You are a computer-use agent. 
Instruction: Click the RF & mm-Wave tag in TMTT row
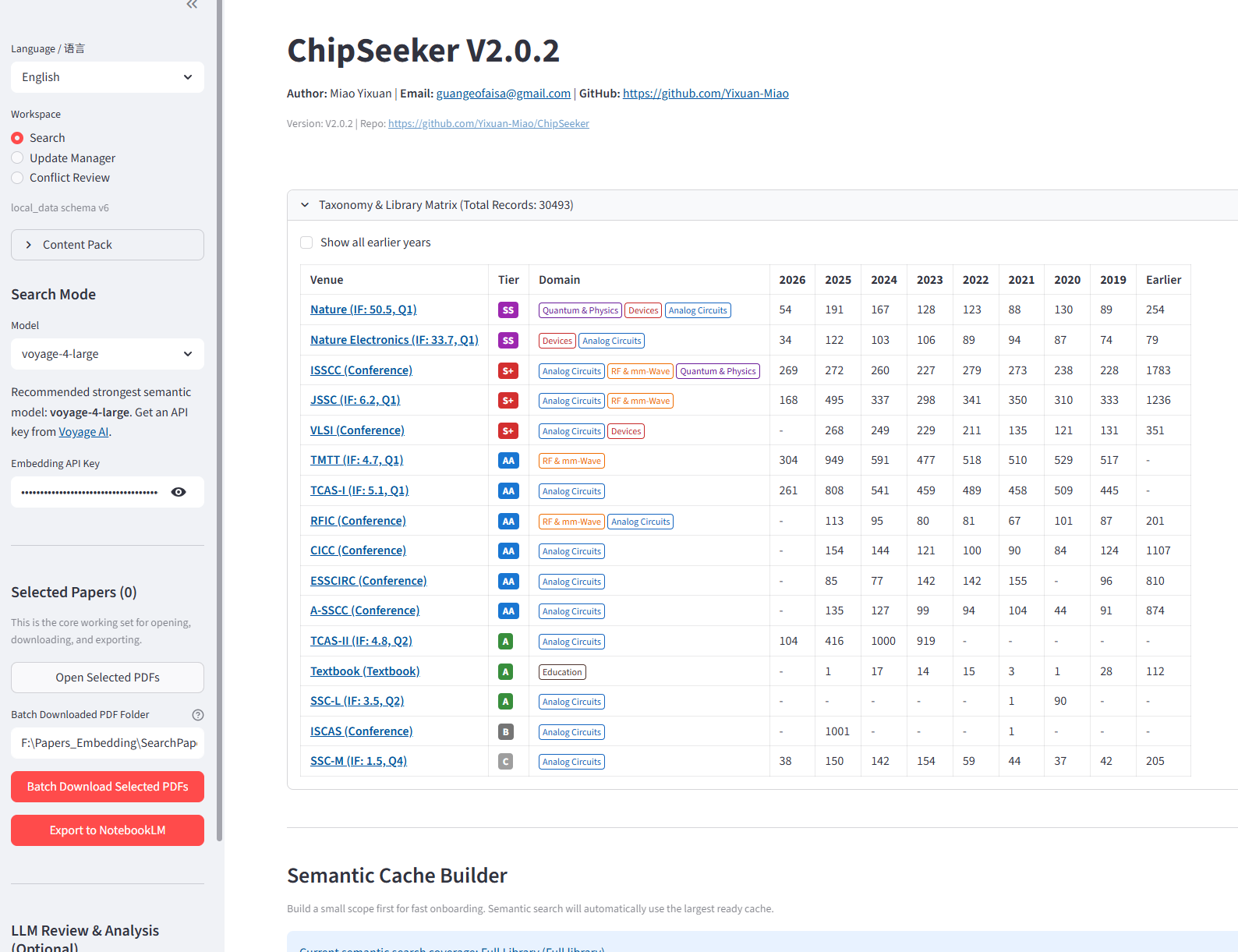(x=571, y=461)
